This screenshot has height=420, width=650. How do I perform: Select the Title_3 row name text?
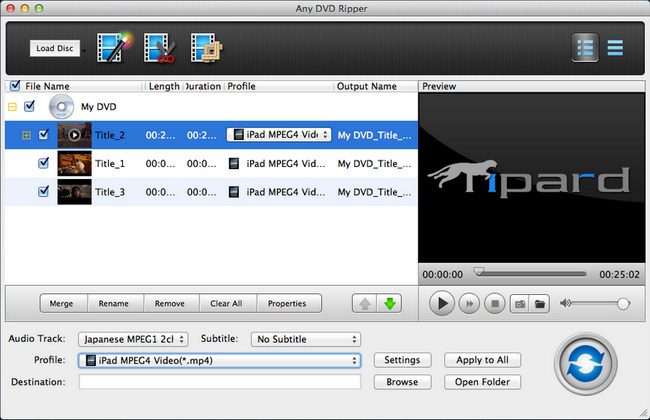(x=110, y=192)
